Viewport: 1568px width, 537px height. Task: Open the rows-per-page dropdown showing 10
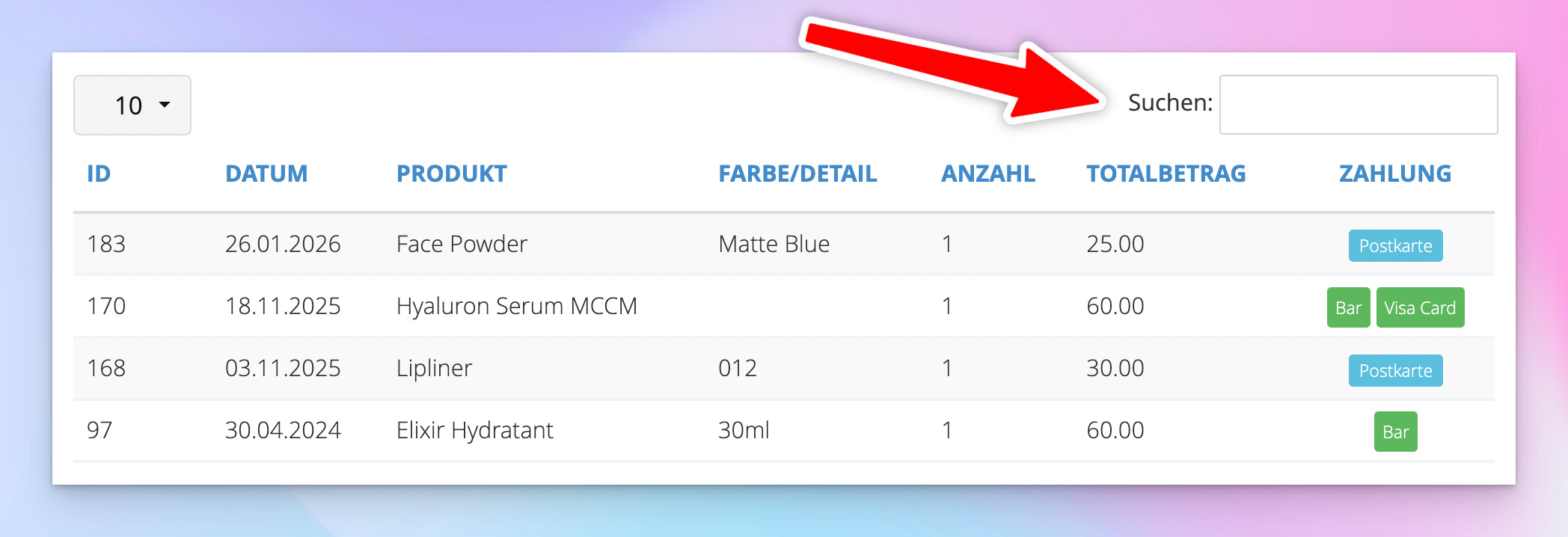point(132,105)
